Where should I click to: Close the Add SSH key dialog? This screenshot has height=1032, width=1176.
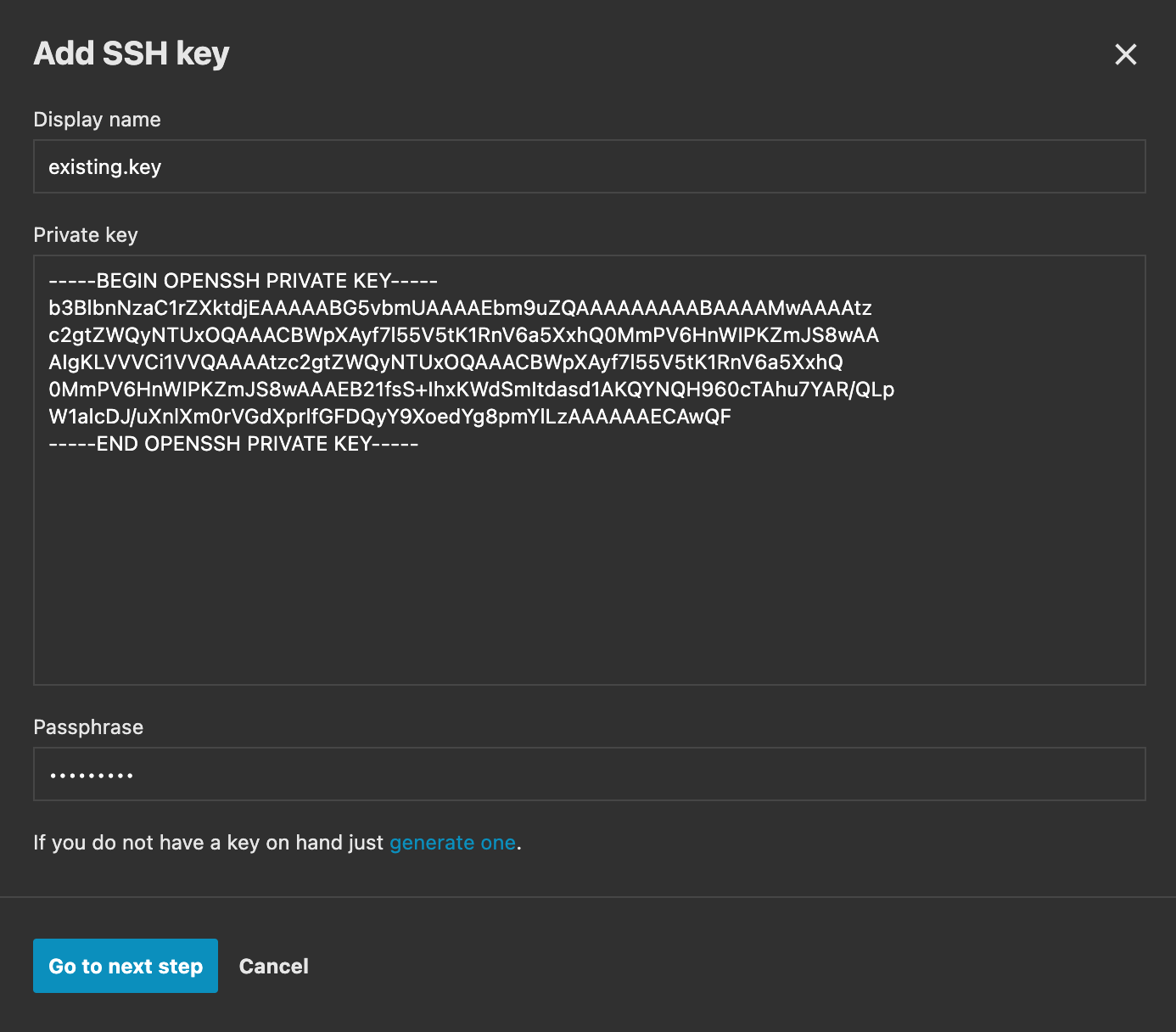pyautogui.click(x=1125, y=54)
